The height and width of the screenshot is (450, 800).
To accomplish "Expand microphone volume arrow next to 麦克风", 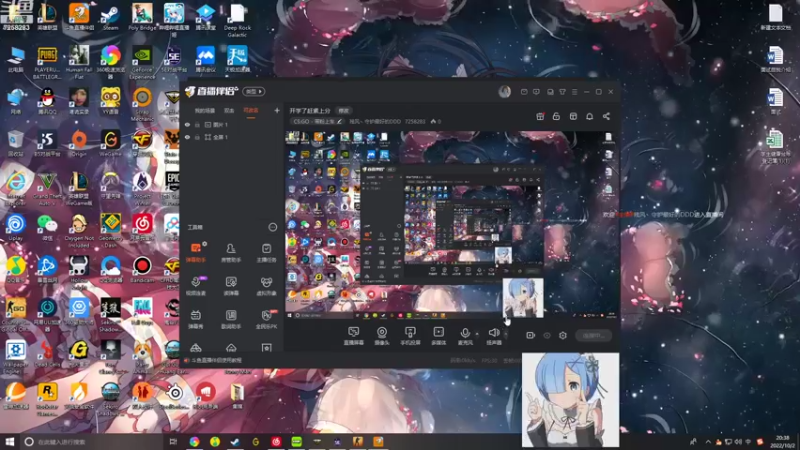I will pos(477,334).
